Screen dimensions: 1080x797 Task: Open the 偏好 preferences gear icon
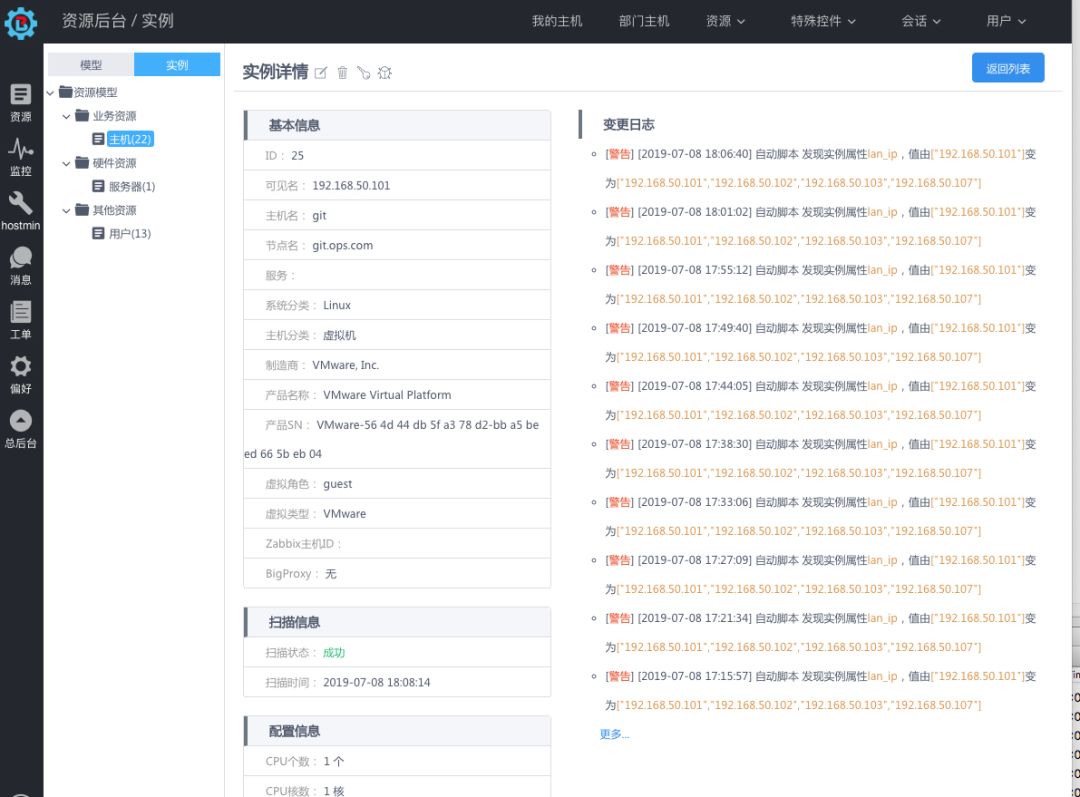click(20, 374)
